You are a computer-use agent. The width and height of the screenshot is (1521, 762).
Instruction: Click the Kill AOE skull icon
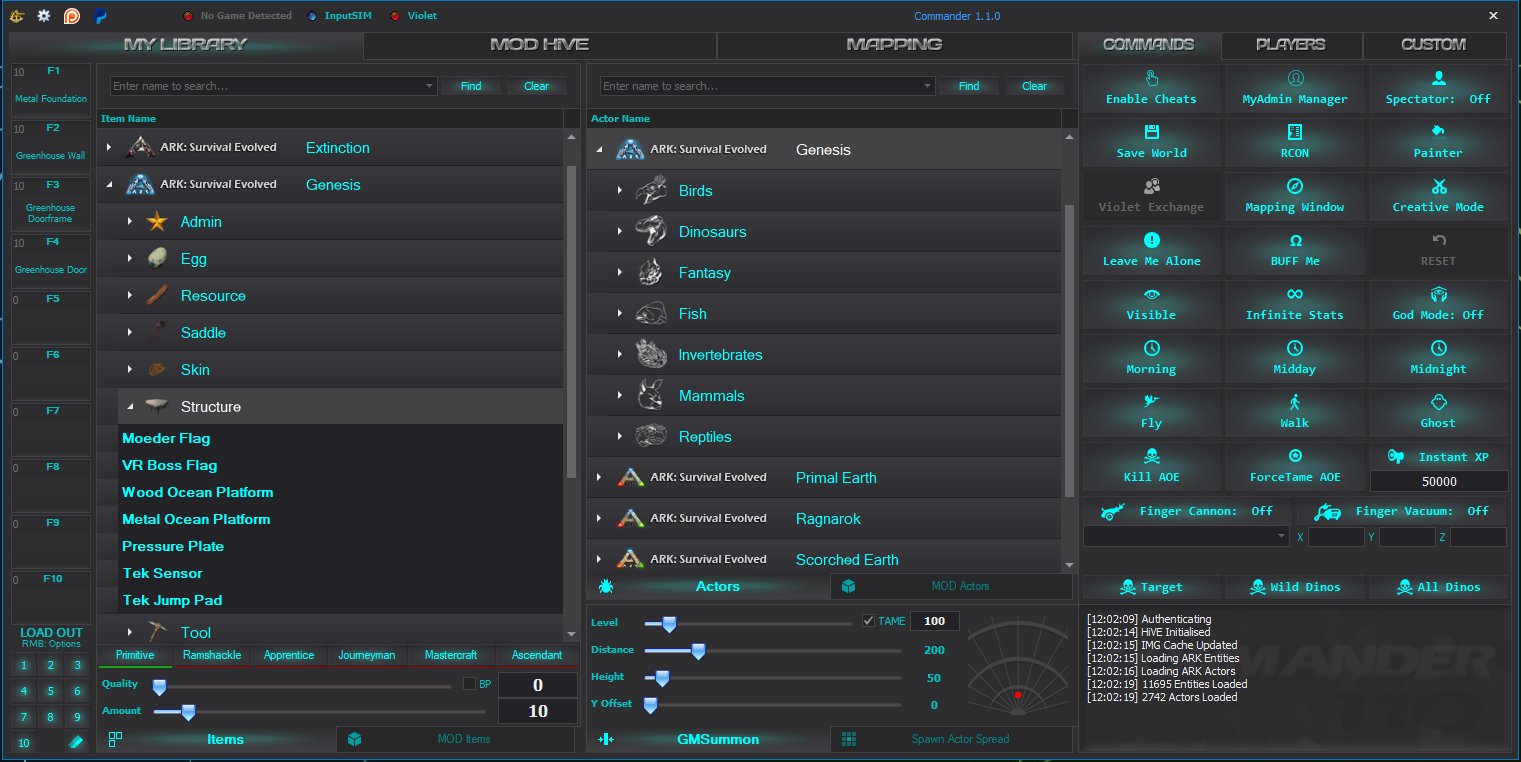pos(1151,455)
